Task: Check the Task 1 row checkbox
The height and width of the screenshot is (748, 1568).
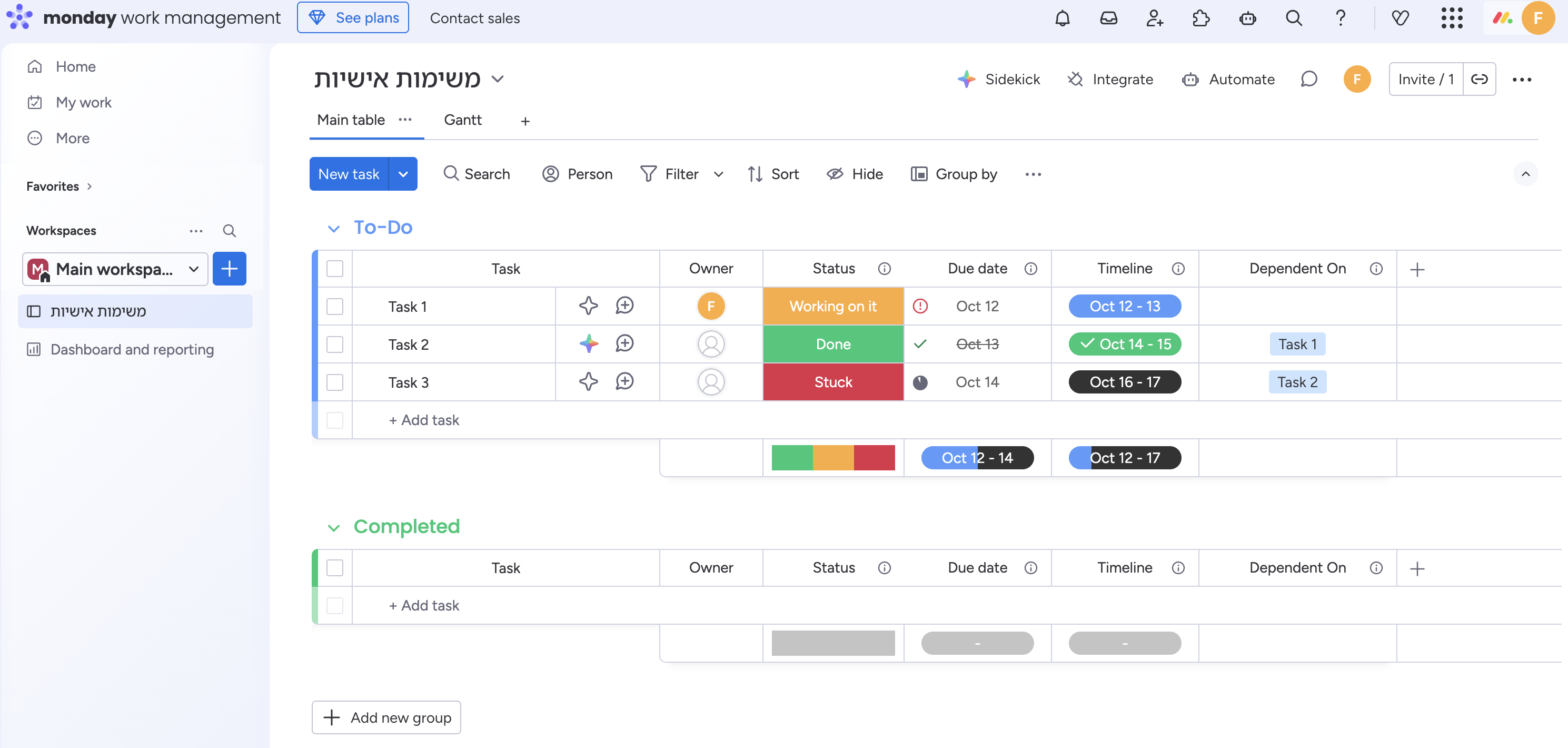Action: 335,306
